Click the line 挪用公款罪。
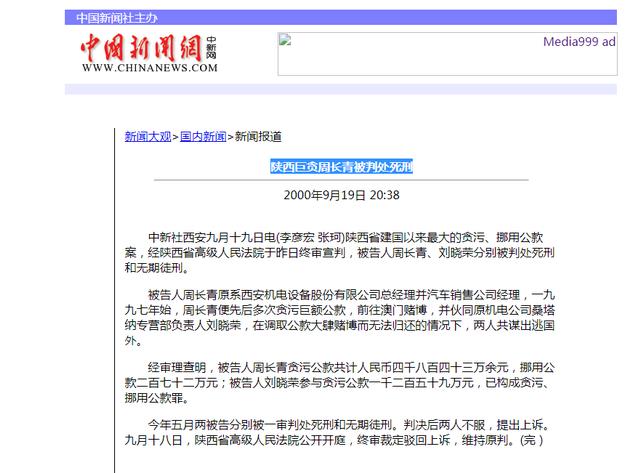The image size is (636, 473). coord(157,398)
